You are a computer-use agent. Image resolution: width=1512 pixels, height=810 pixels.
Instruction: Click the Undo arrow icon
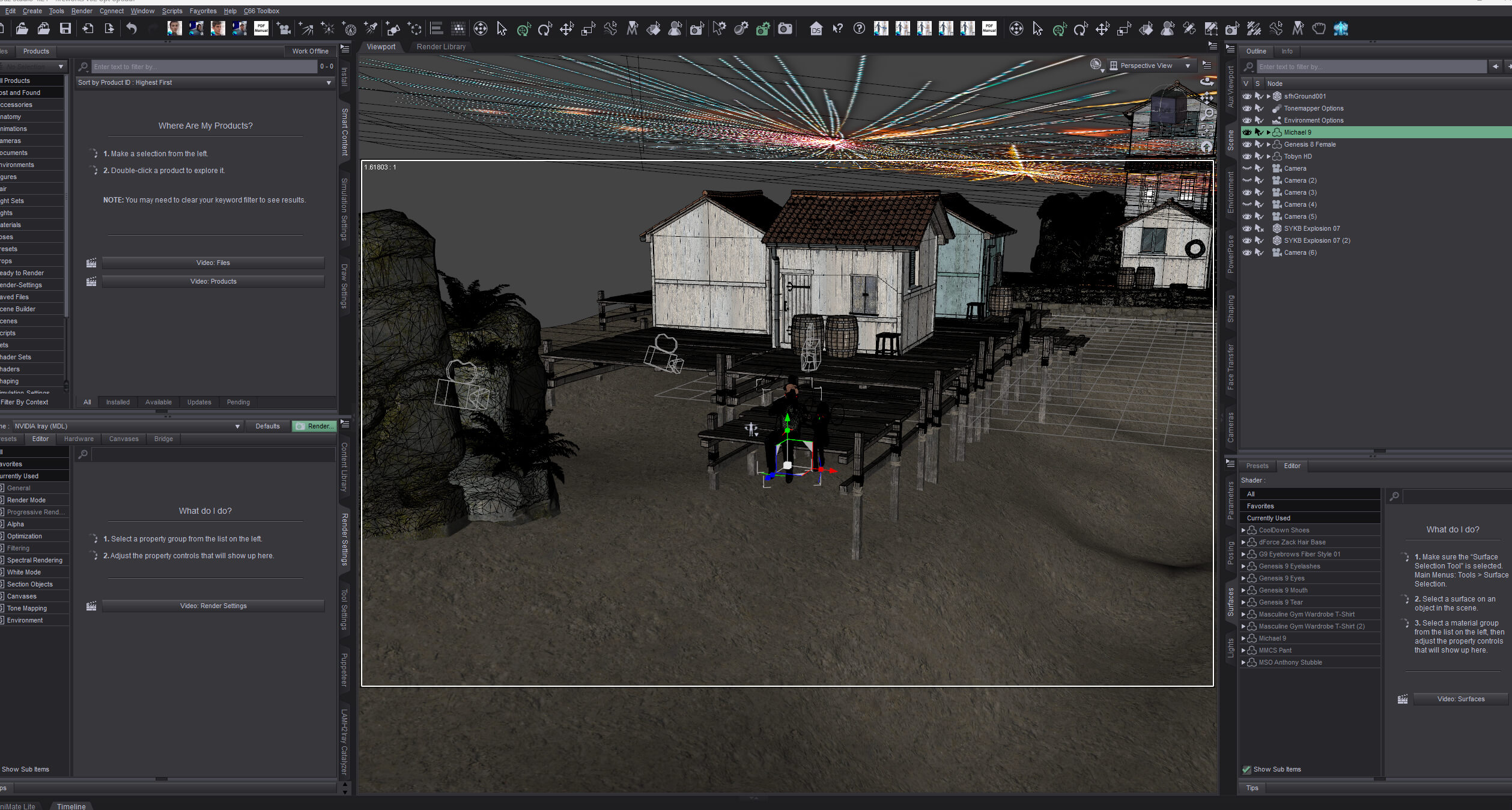132,28
